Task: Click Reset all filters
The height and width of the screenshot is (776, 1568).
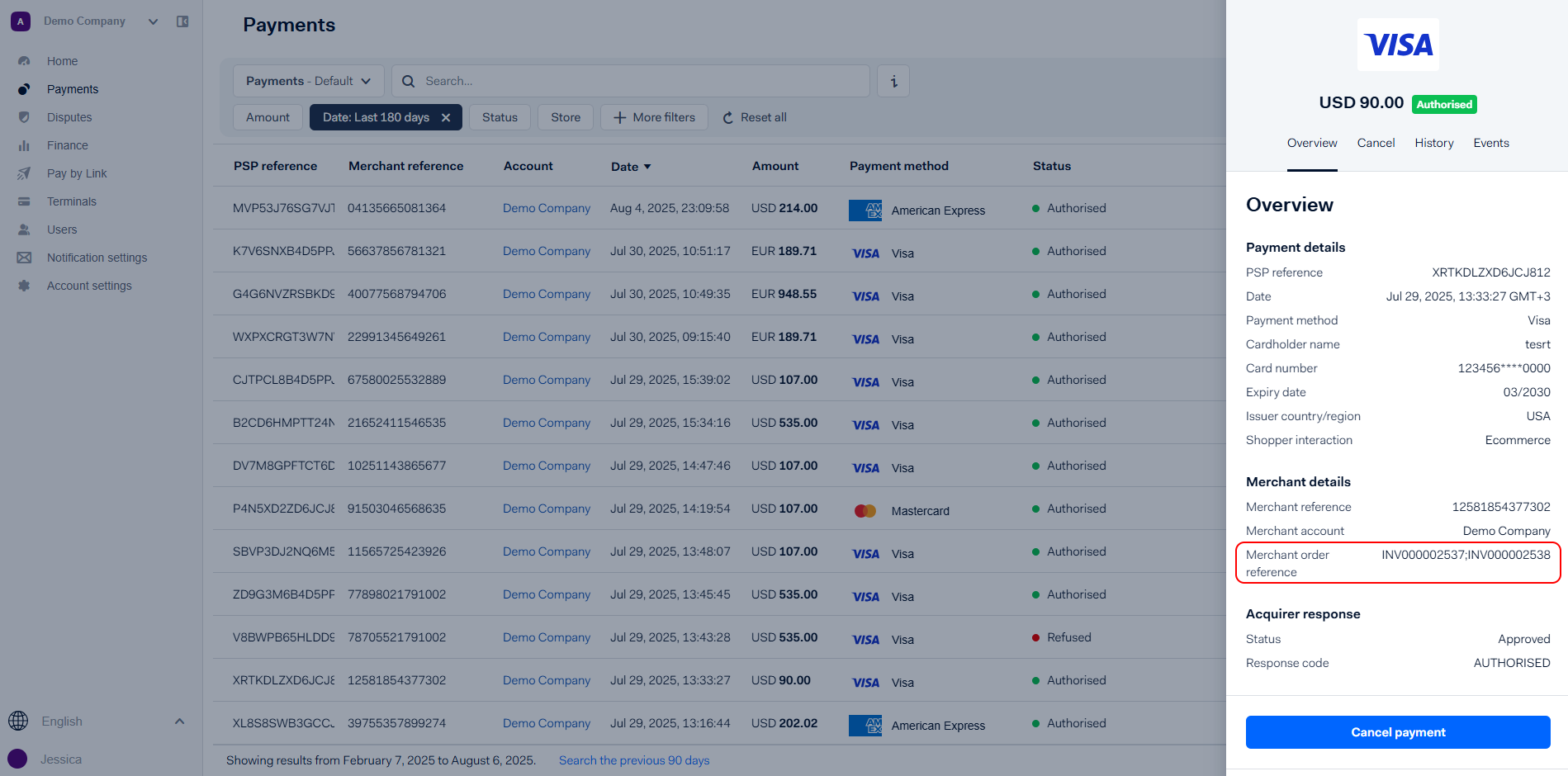Action: click(x=755, y=117)
